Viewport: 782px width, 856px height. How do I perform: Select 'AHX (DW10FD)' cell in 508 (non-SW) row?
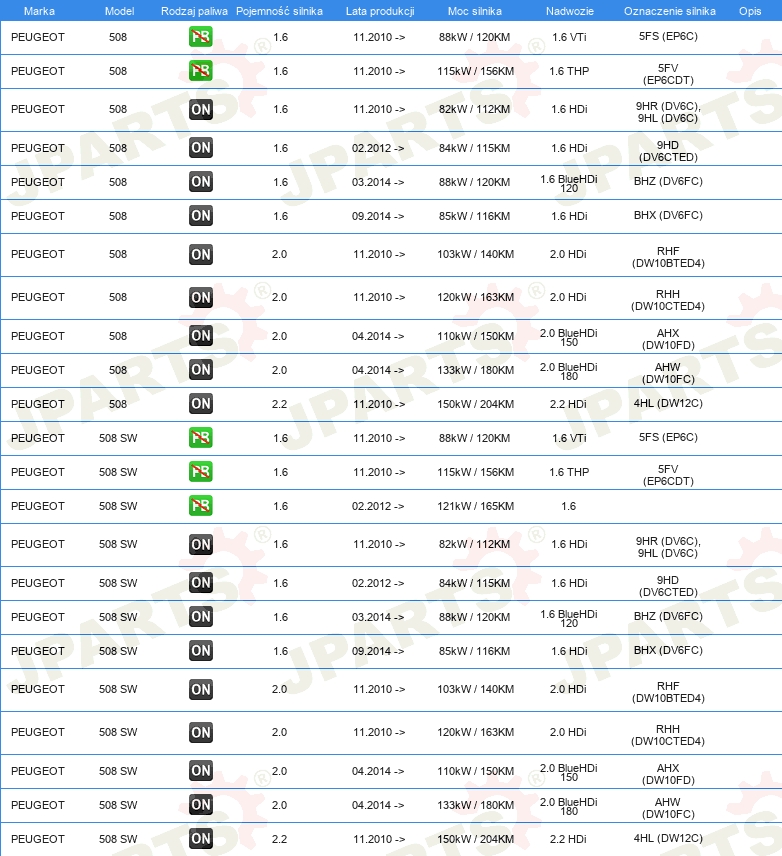pyautogui.click(x=668, y=339)
